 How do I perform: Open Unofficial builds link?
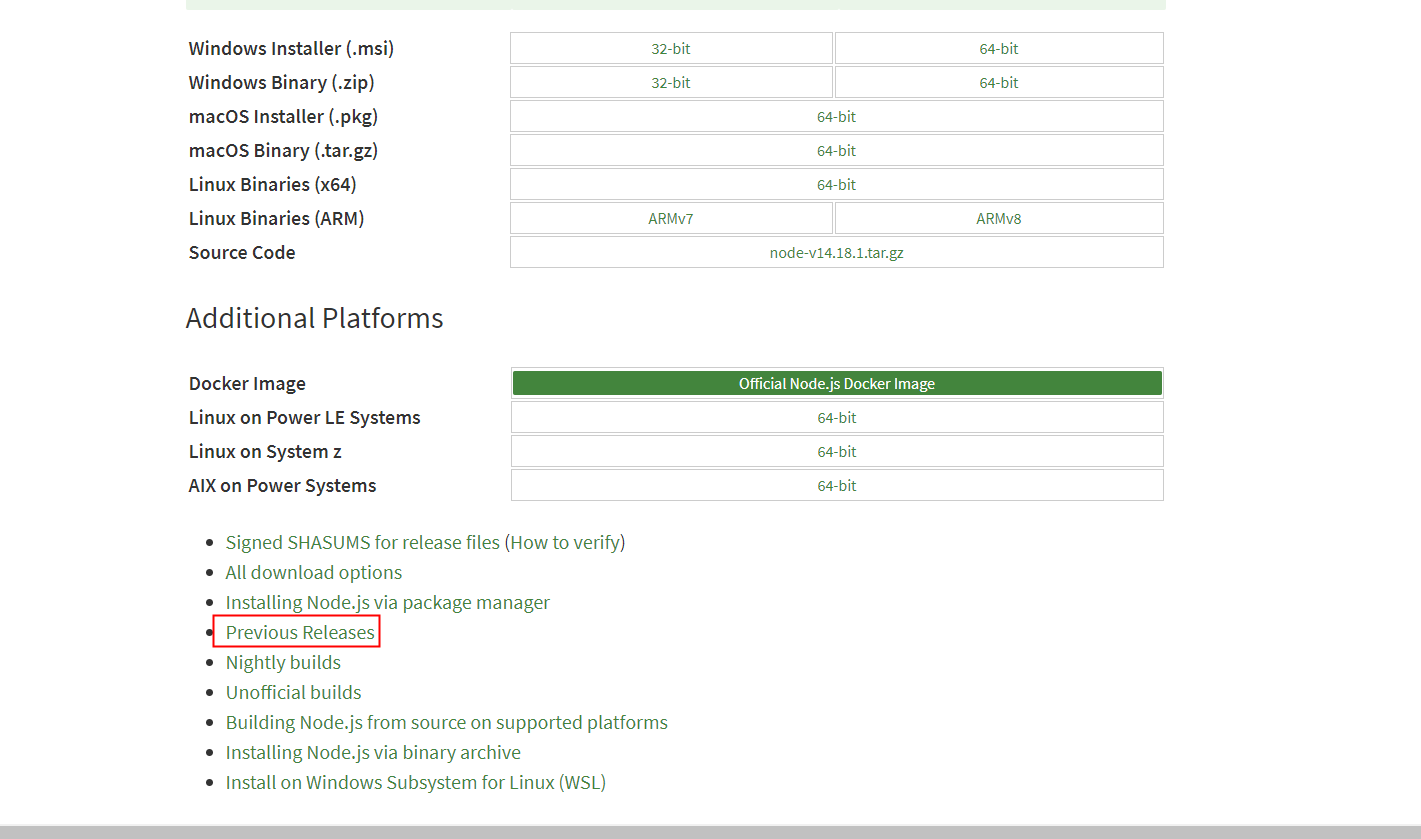[x=293, y=692]
